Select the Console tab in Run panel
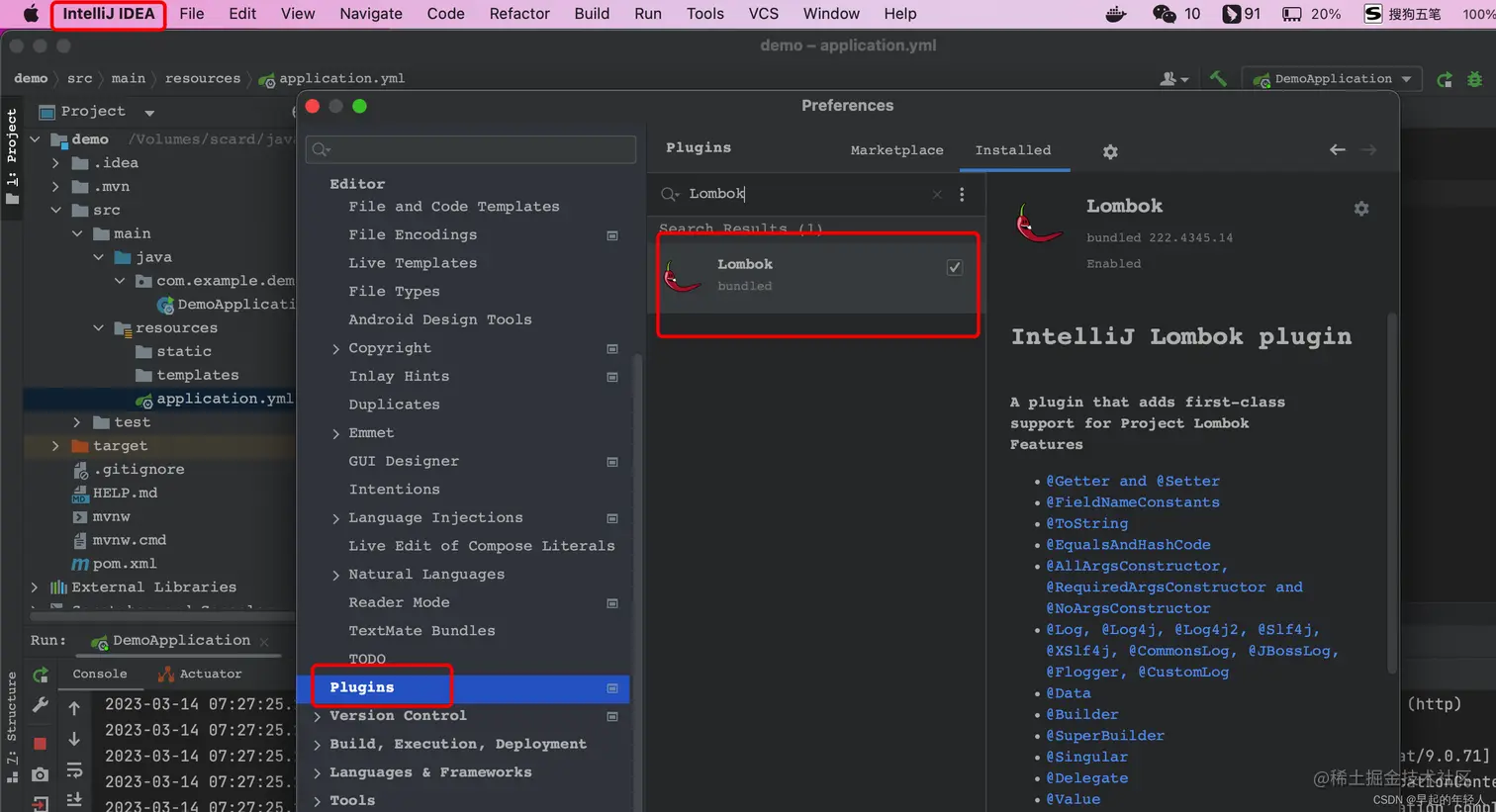Image resolution: width=1496 pixels, height=812 pixels. click(x=100, y=675)
